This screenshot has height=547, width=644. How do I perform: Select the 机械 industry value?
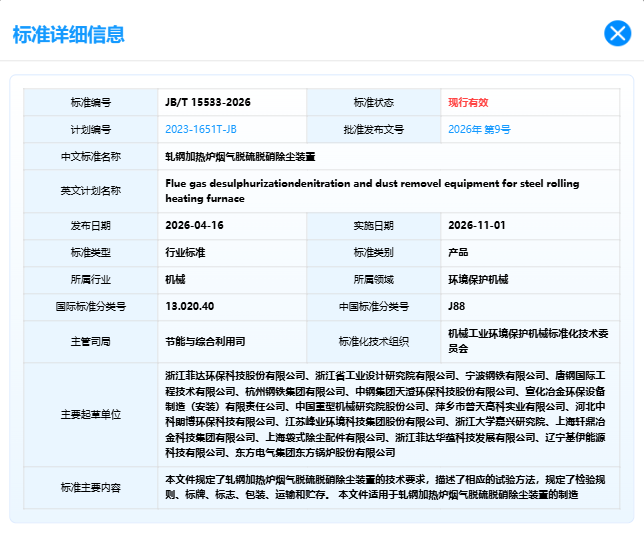(x=175, y=280)
